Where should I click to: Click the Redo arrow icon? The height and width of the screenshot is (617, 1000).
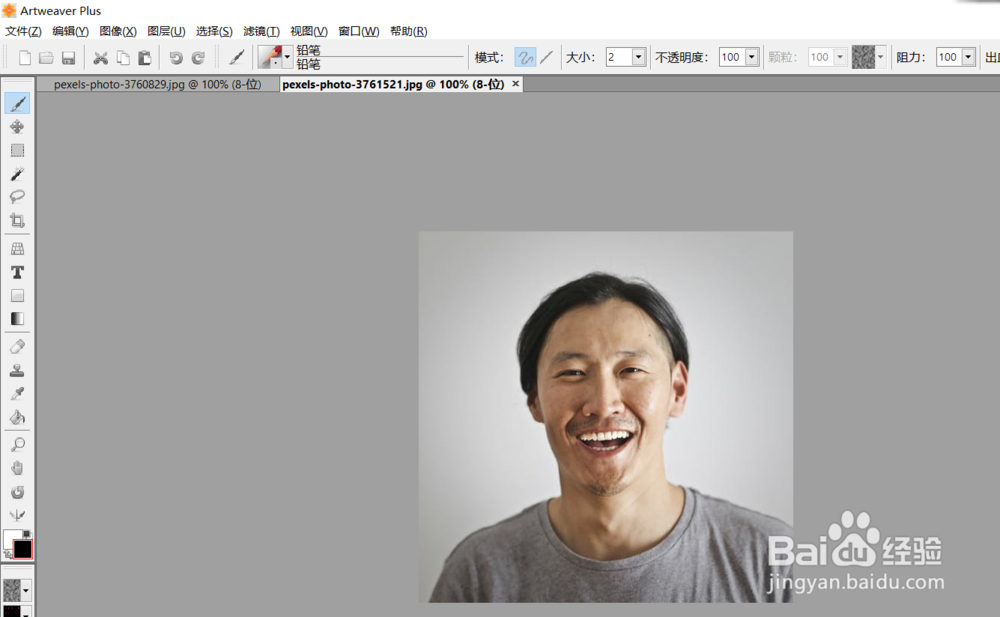(x=198, y=58)
